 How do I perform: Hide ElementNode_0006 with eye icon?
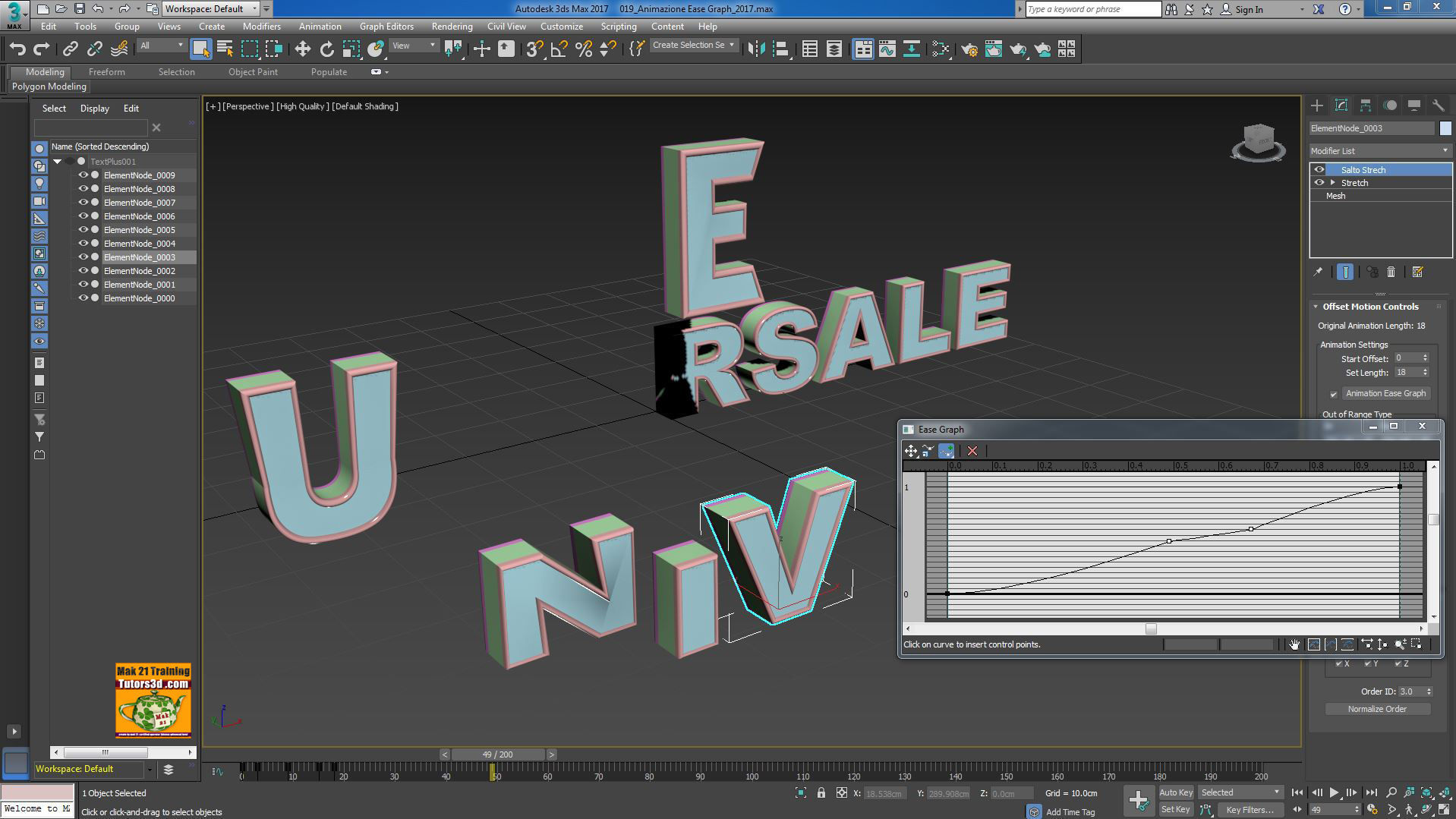(84, 216)
